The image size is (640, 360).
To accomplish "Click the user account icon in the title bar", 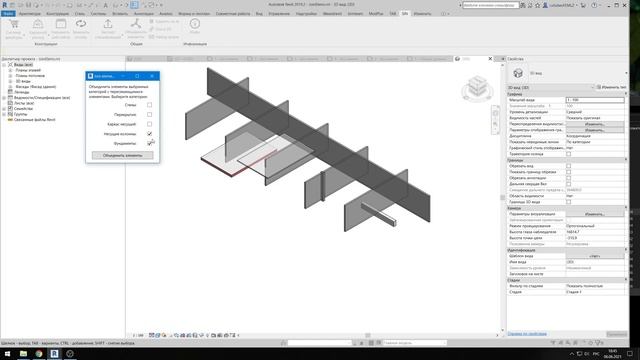I will (545, 5).
